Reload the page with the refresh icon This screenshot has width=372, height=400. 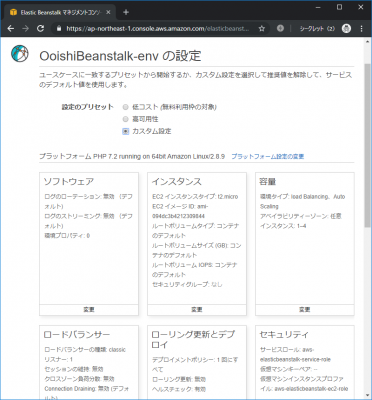(x=40, y=29)
